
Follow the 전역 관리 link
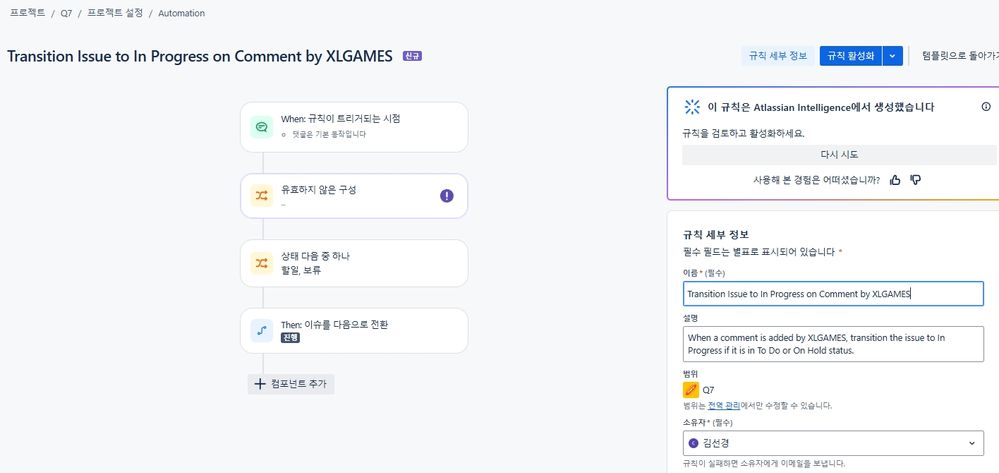[x=724, y=405]
